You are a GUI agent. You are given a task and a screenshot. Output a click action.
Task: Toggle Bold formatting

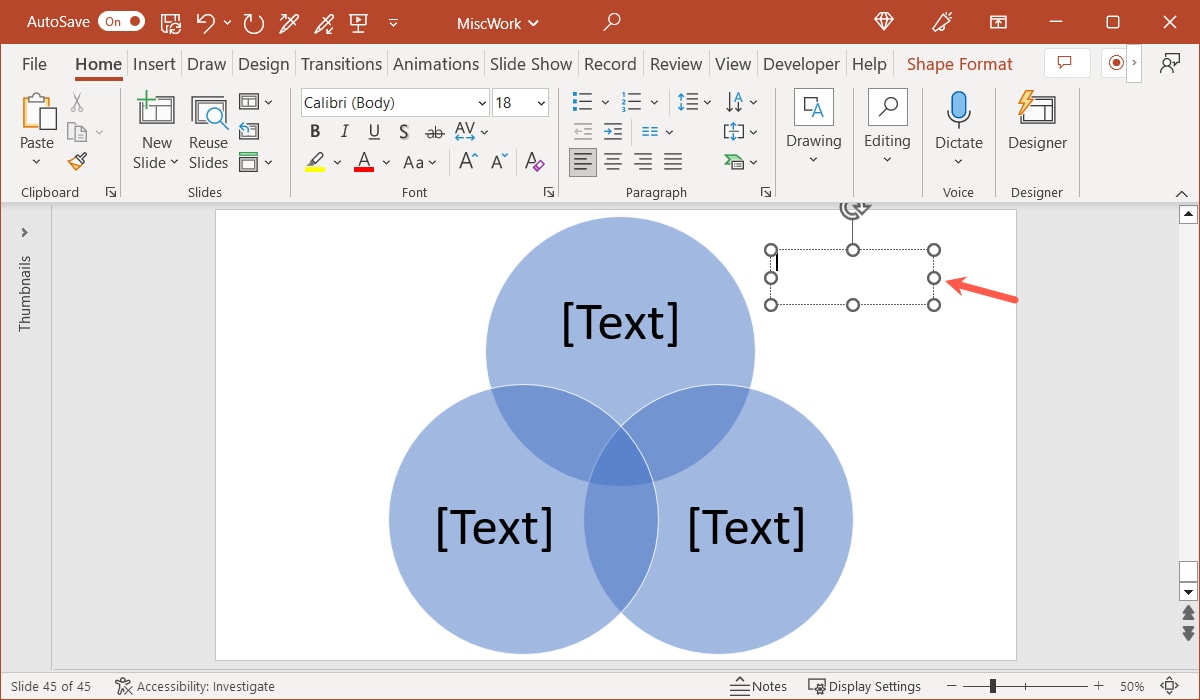click(314, 130)
